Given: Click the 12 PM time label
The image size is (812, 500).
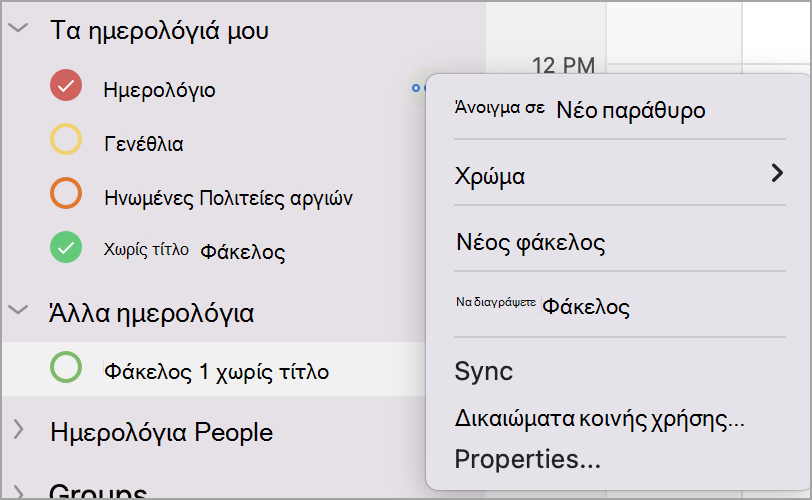Looking at the screenshot, I should 563,65.
